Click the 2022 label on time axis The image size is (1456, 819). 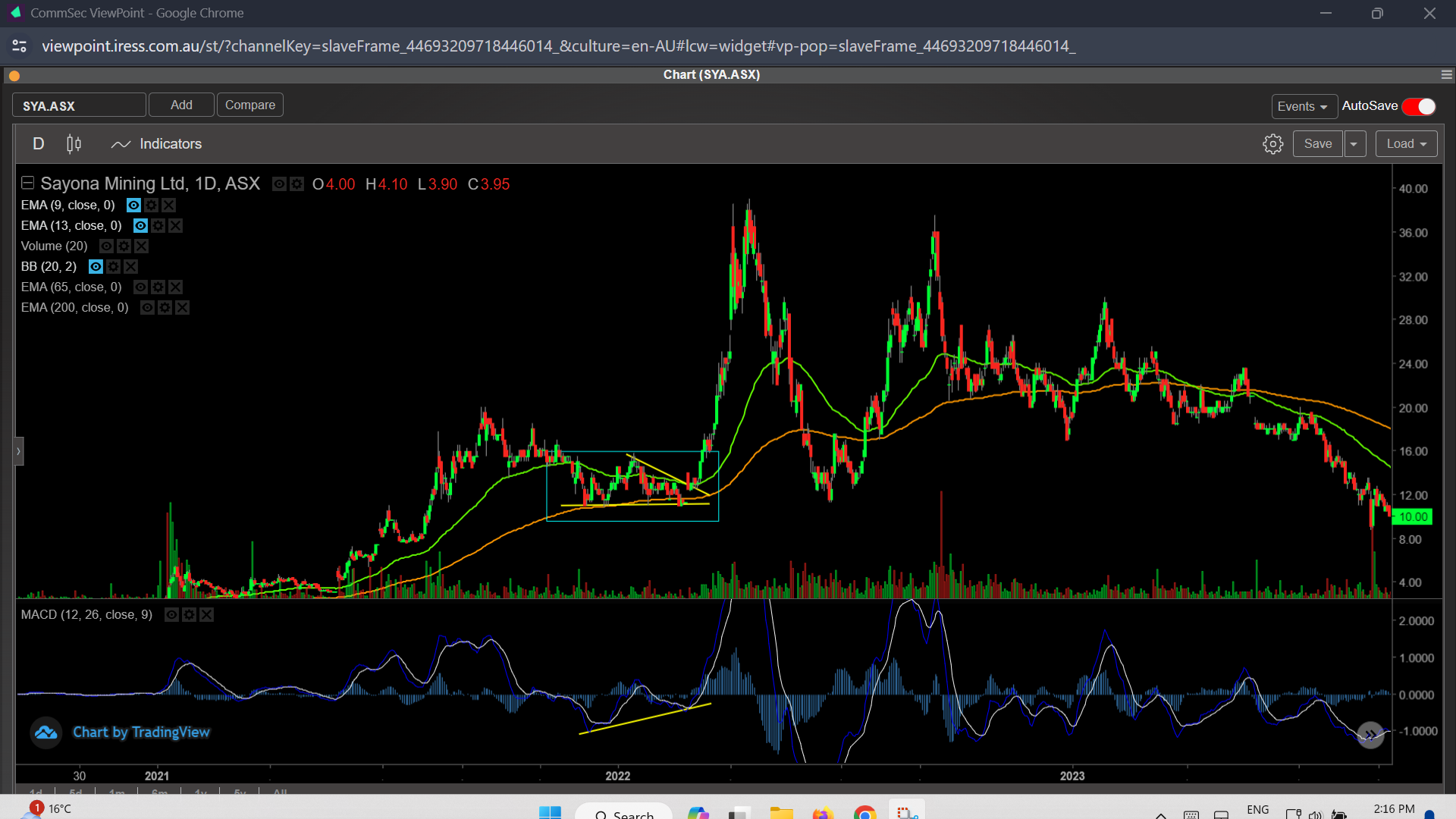coord(617,776)
